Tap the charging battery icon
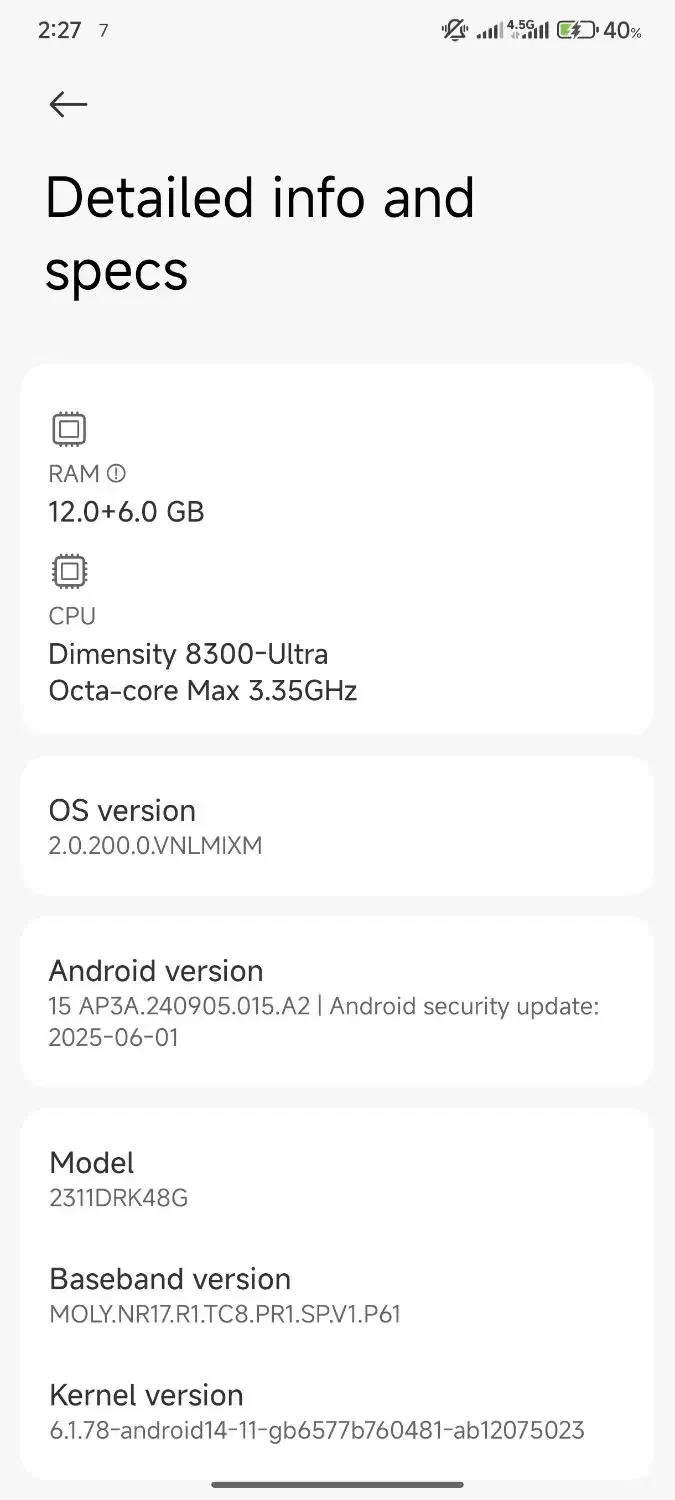This screenshot has height=1500, width=675. (576, 30)
